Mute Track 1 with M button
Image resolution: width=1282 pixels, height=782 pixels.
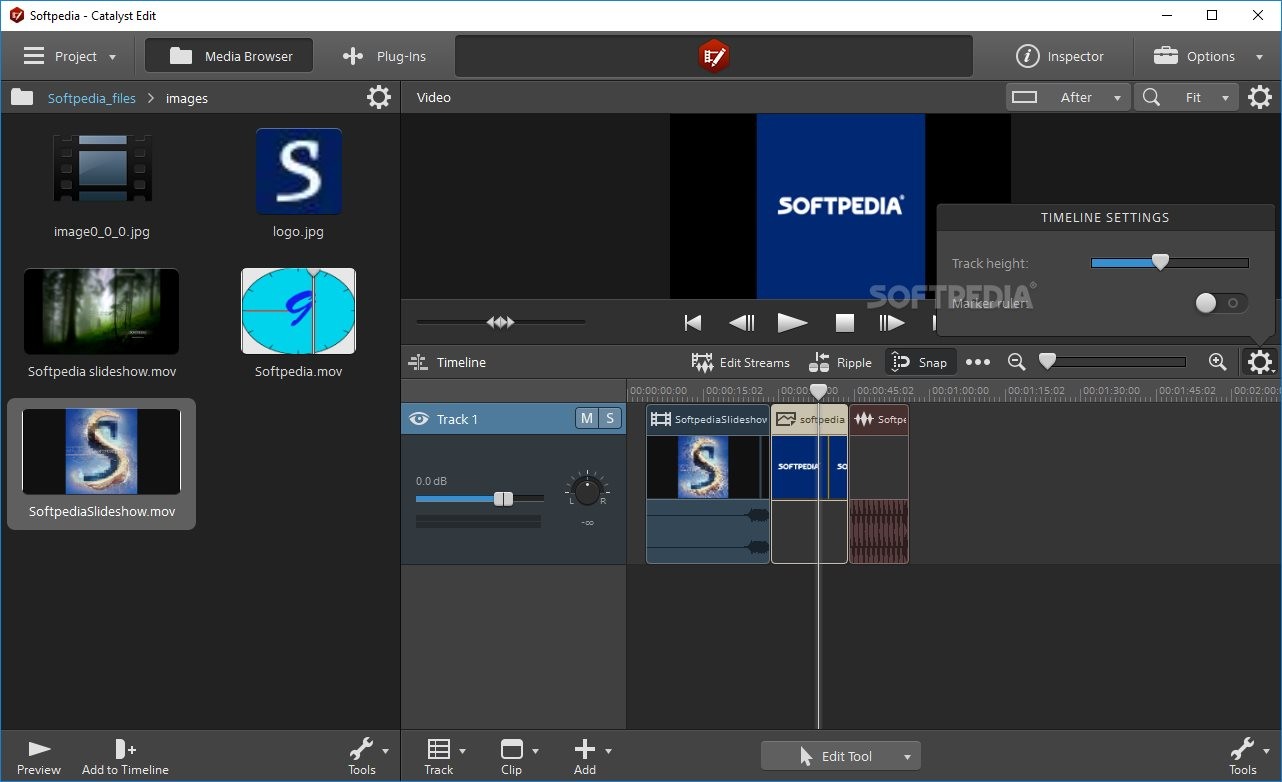(x=586, y=419)
